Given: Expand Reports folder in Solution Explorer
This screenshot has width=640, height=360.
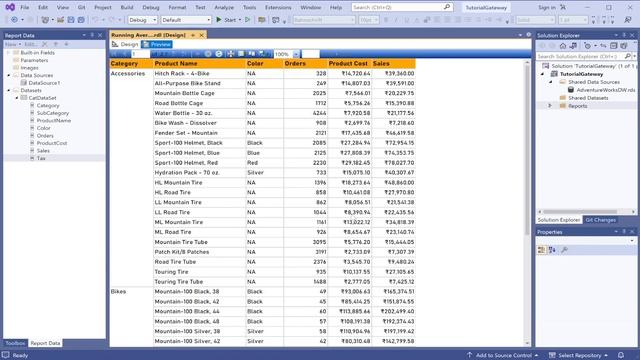Looking at the screenshot, I should pyautogui.click(x=550, y=106).
